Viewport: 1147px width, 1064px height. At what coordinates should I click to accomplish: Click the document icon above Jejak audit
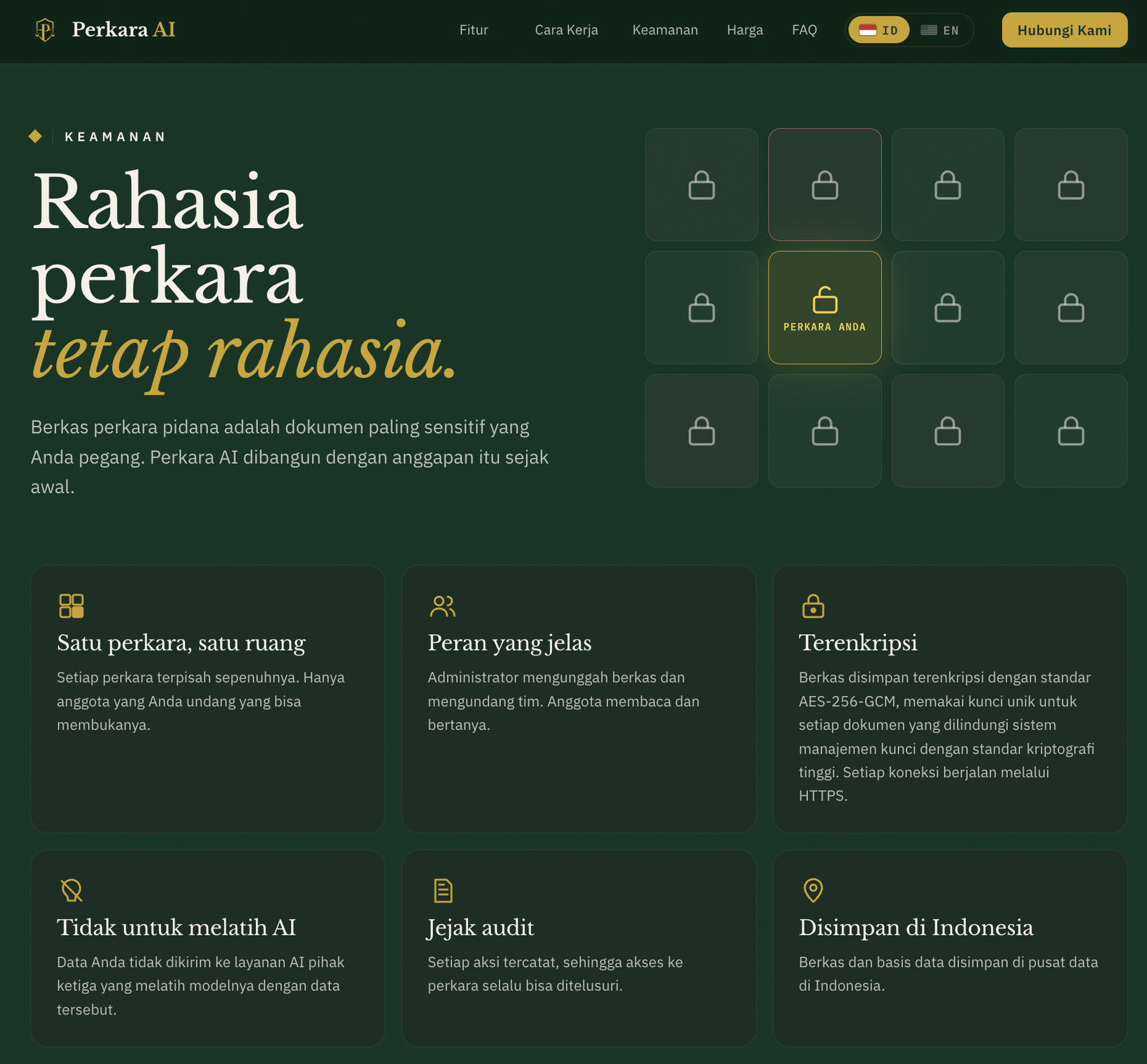click(x=443, y=890)
